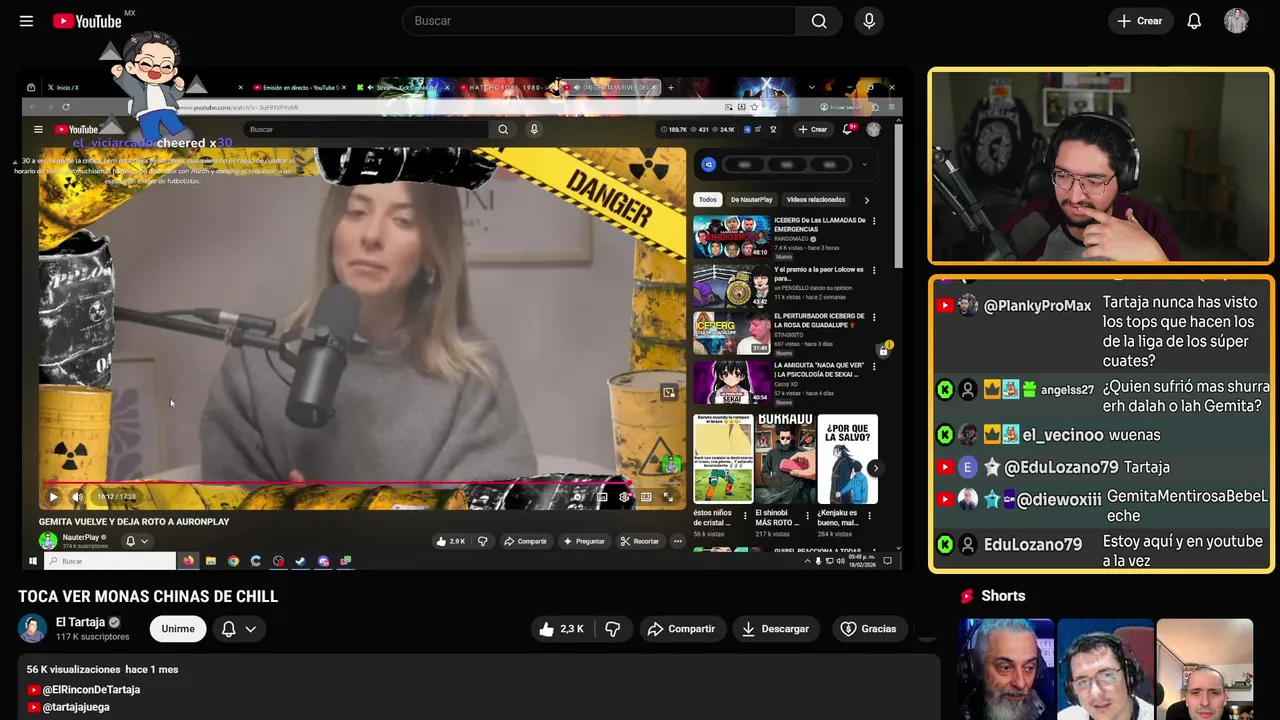Open the streamed YouTube notification bell with badge
Image resolution: width=1280 pixels, height=720 pixels.
coord(848,129)
